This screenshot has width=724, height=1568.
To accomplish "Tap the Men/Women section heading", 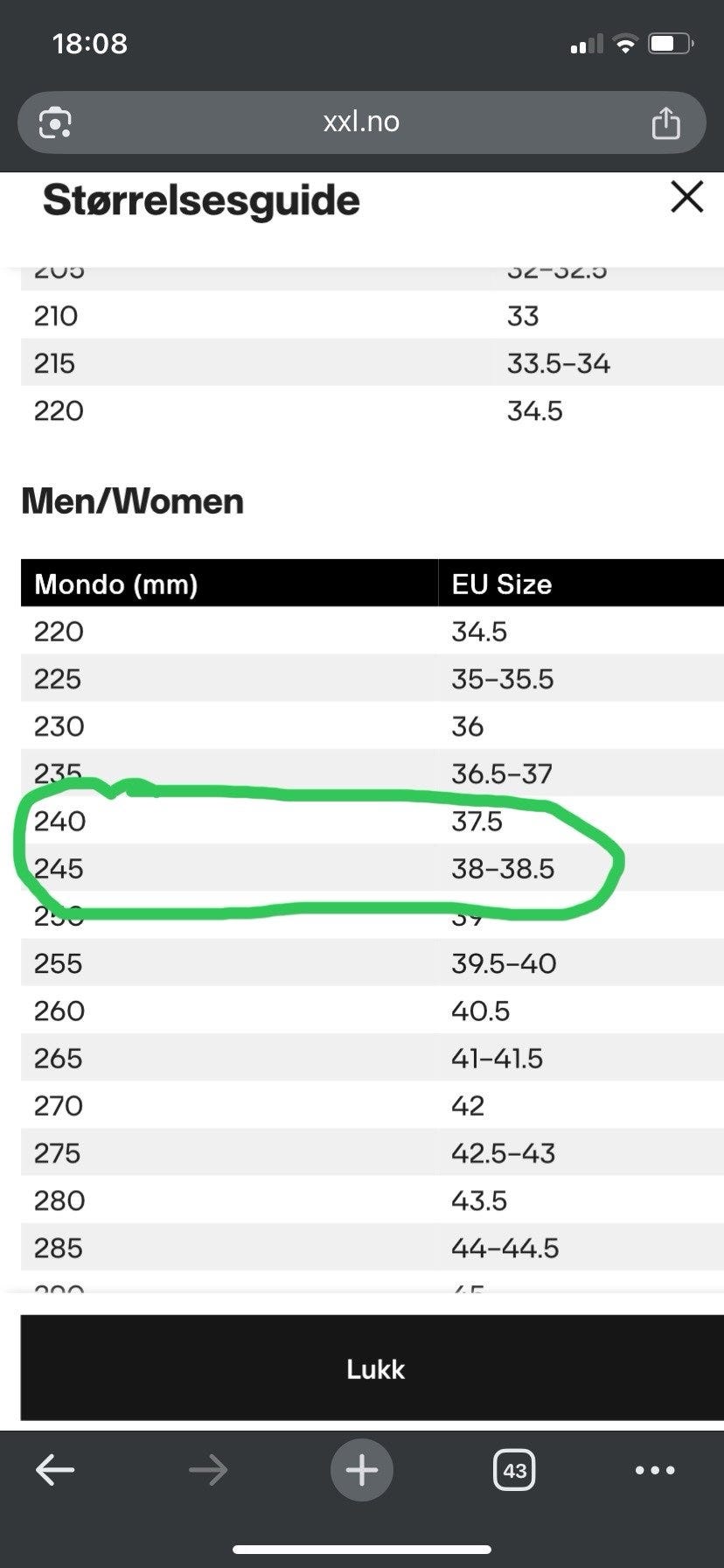I will 133,501.
